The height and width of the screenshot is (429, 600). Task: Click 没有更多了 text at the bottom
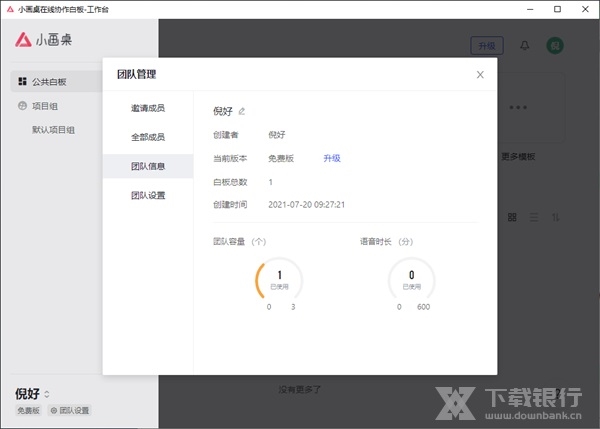[x=300, y=389]
